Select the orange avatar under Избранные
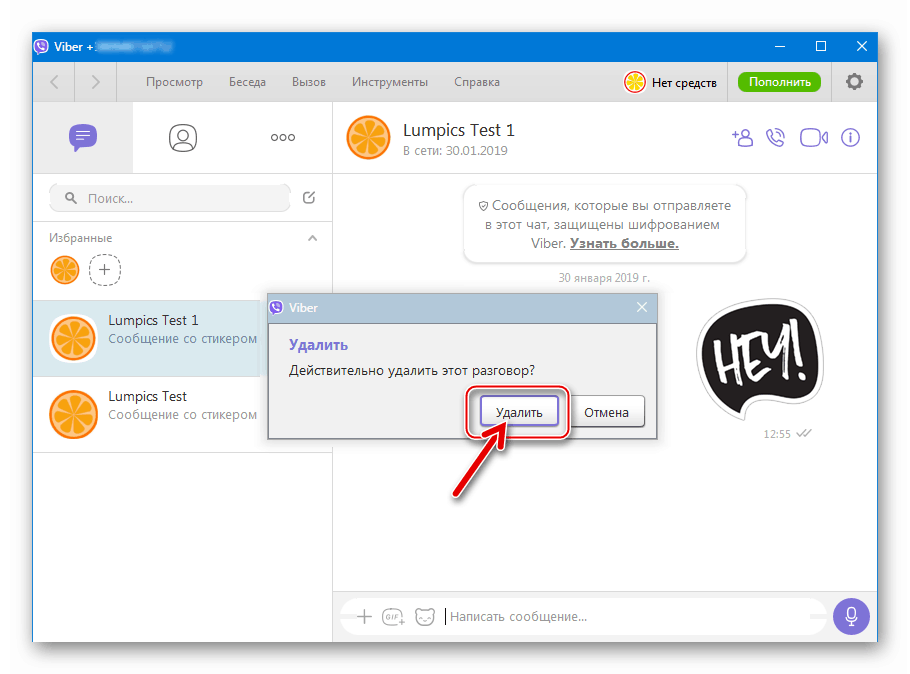 click(65, 270)
